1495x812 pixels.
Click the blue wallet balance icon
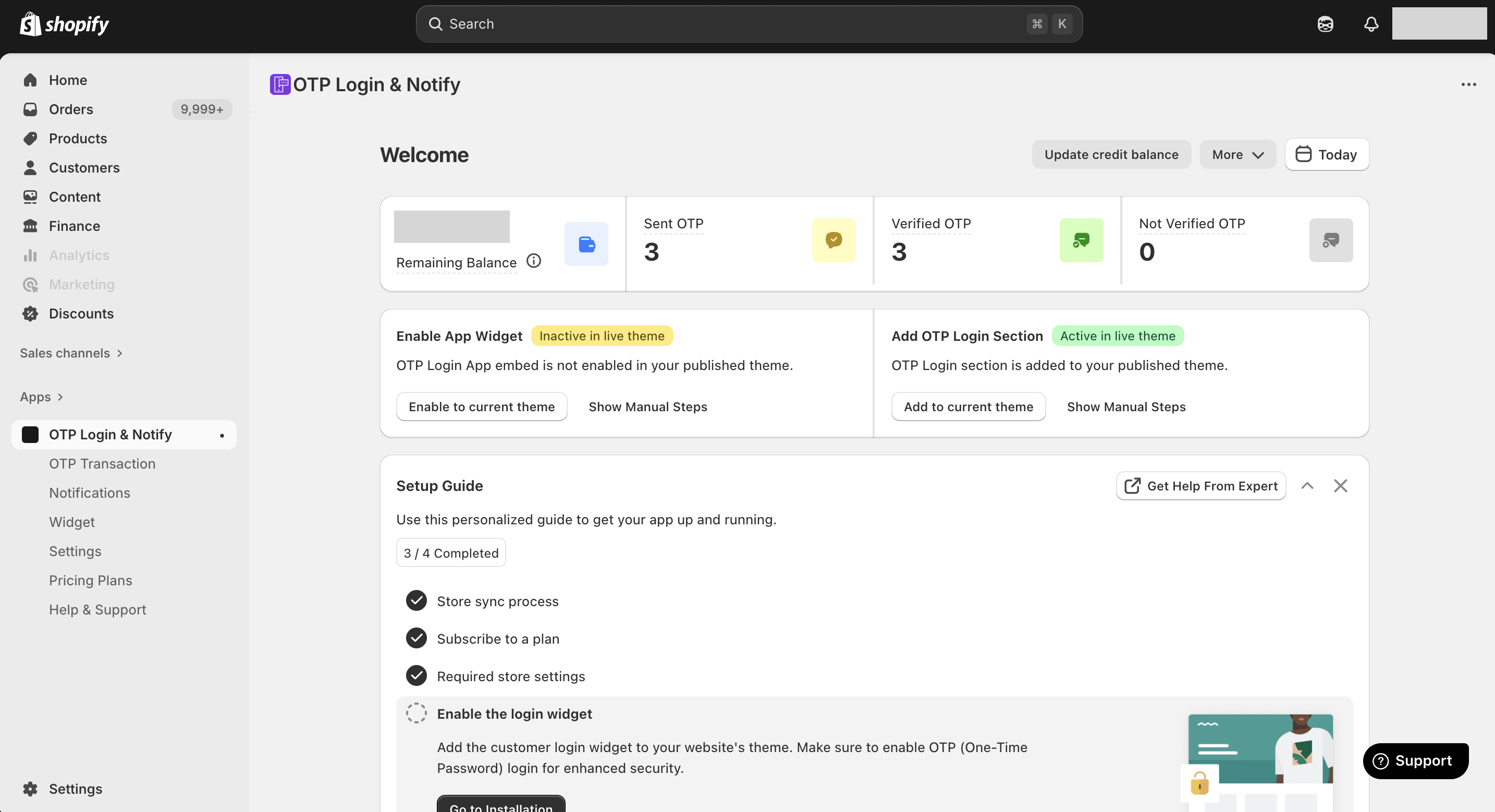(586, 244)
